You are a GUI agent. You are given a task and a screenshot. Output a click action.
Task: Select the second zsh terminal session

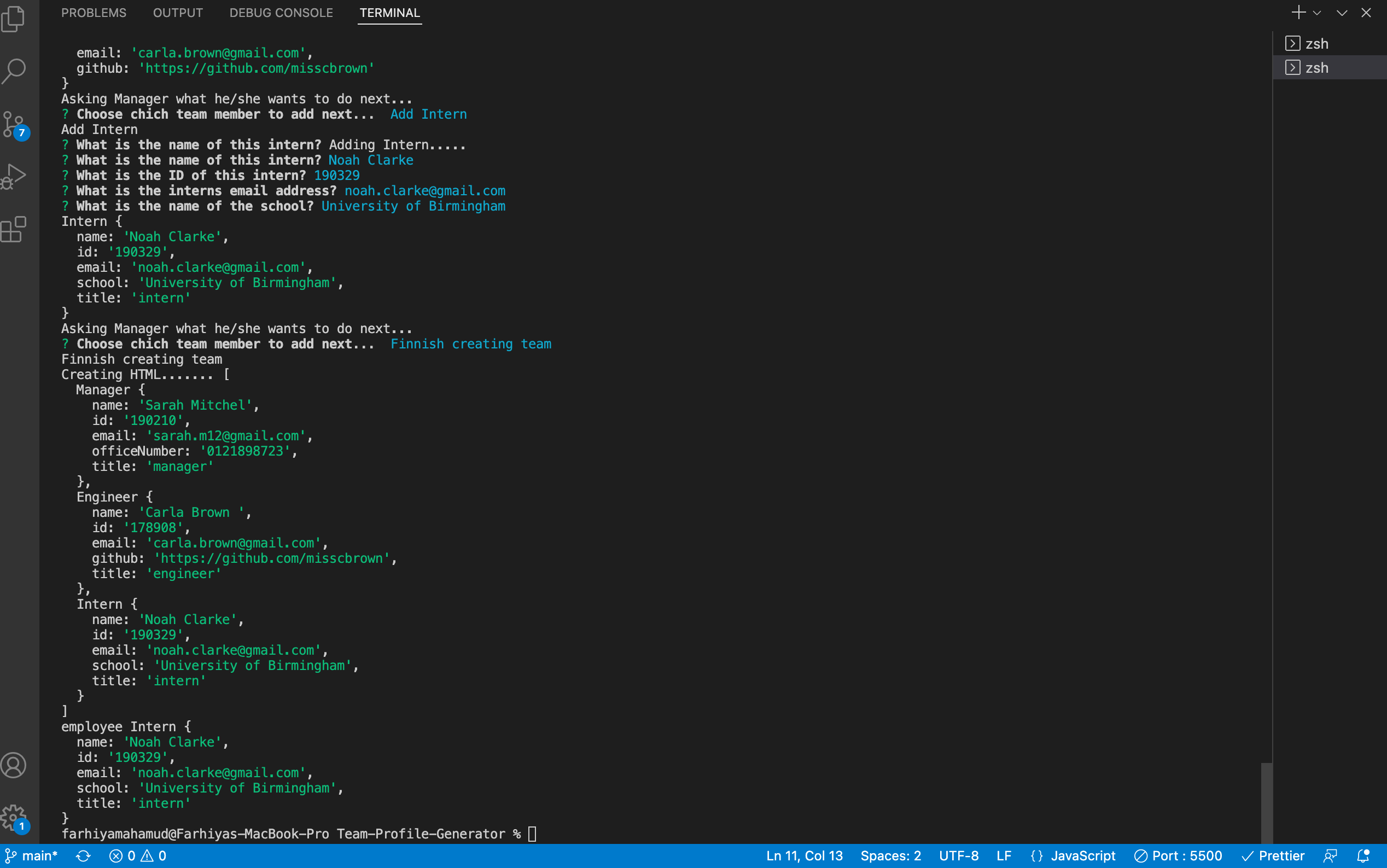coord(1317,67)
